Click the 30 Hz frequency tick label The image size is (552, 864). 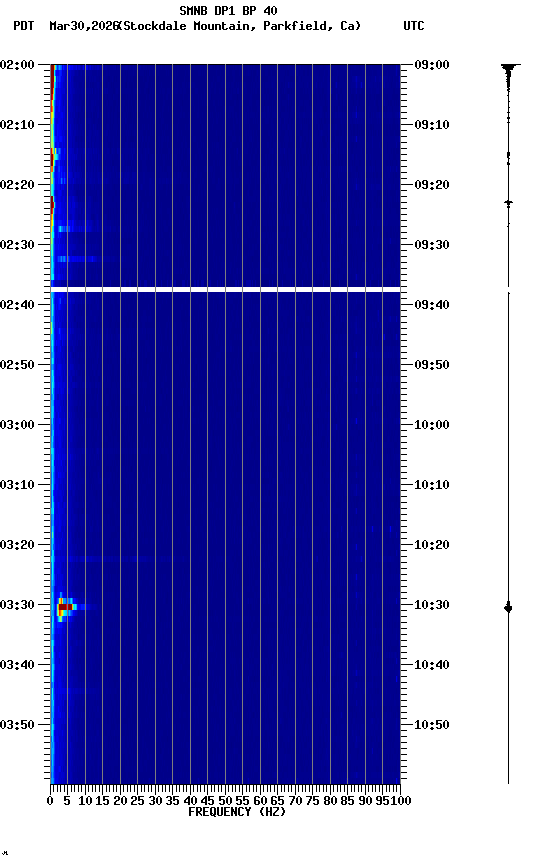(155, 801)
